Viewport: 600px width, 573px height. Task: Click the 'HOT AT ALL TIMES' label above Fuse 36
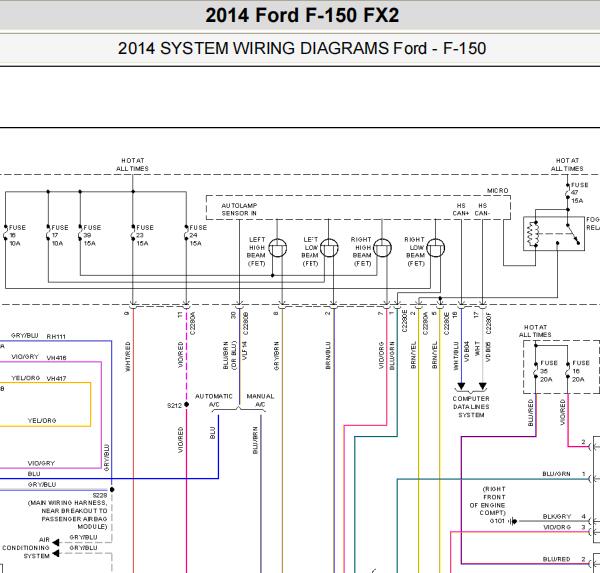(x=535, y=331)
